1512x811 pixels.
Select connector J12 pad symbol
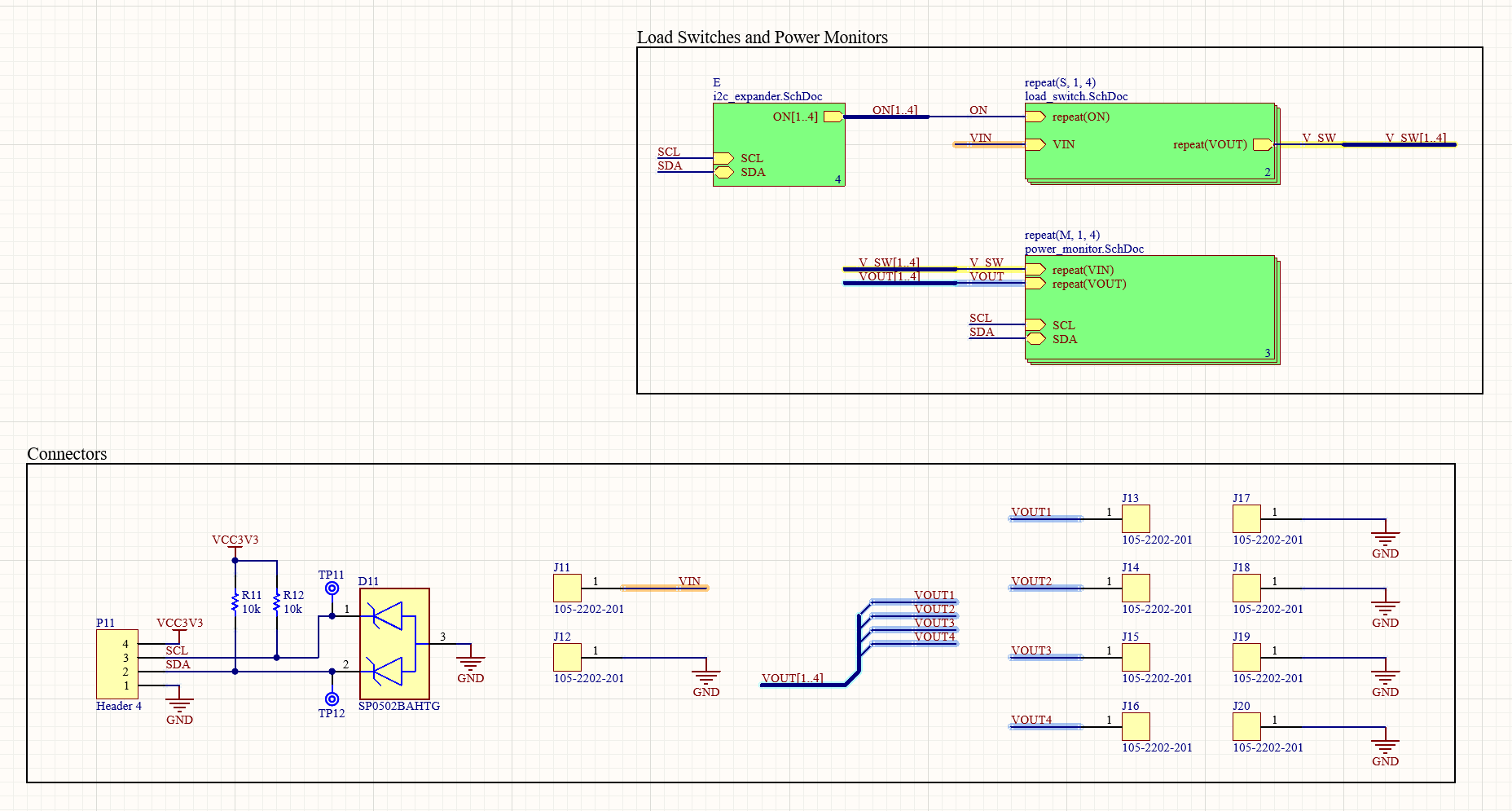pyautogui.click(x=567, y=658)
